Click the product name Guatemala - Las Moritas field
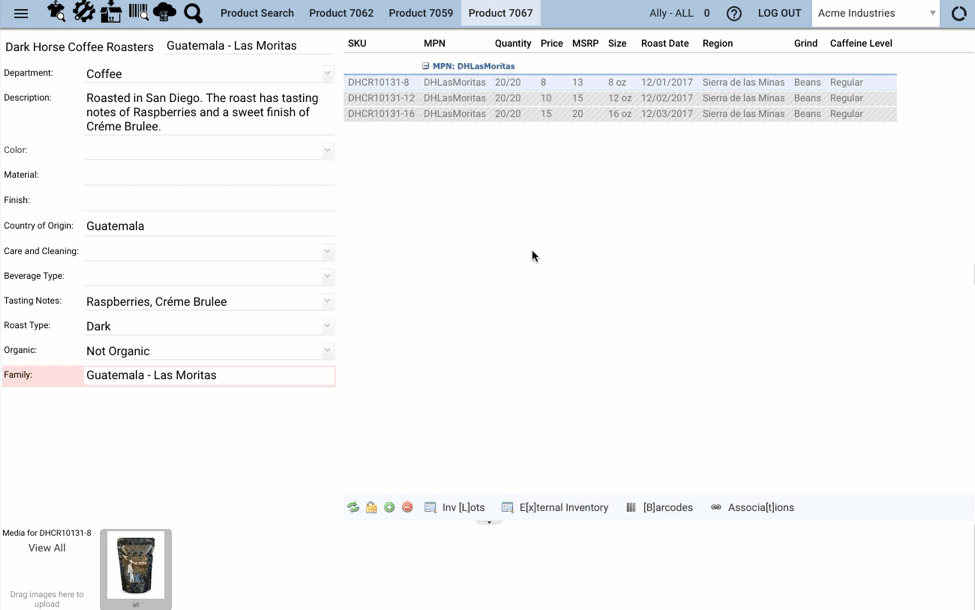Viewport: 975px width, 610px height. [x=250, y=45]
